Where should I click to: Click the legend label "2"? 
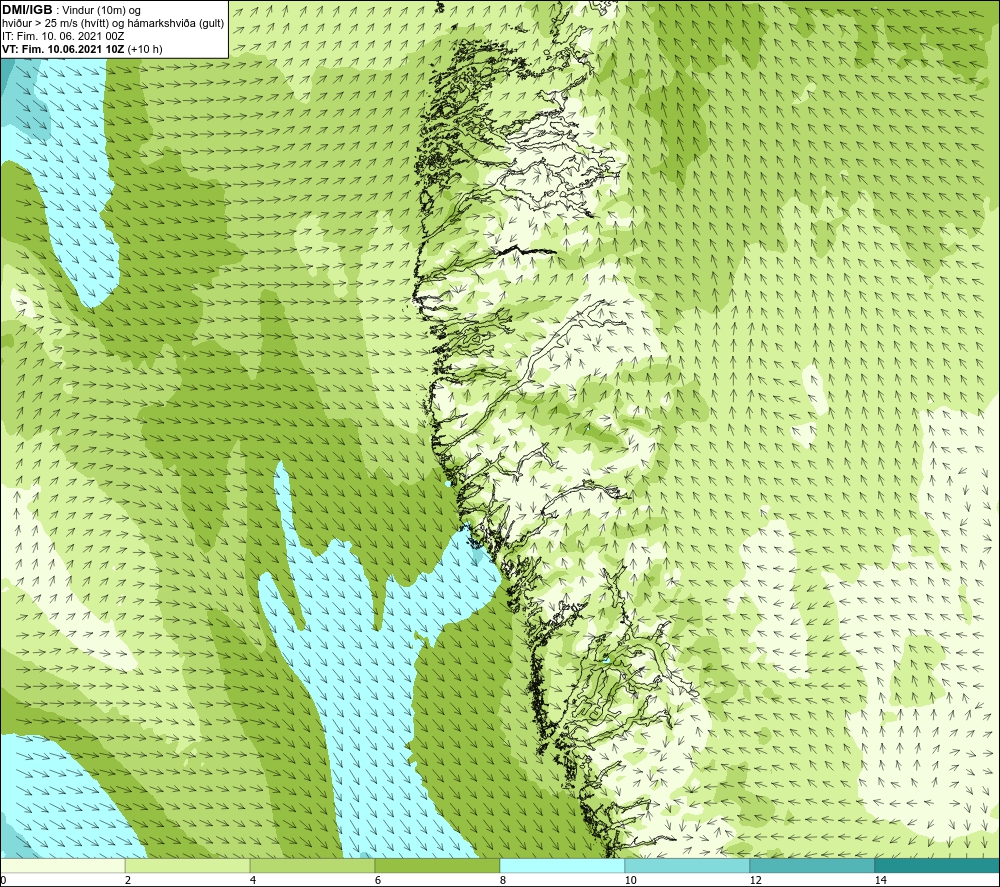(128, 880)
